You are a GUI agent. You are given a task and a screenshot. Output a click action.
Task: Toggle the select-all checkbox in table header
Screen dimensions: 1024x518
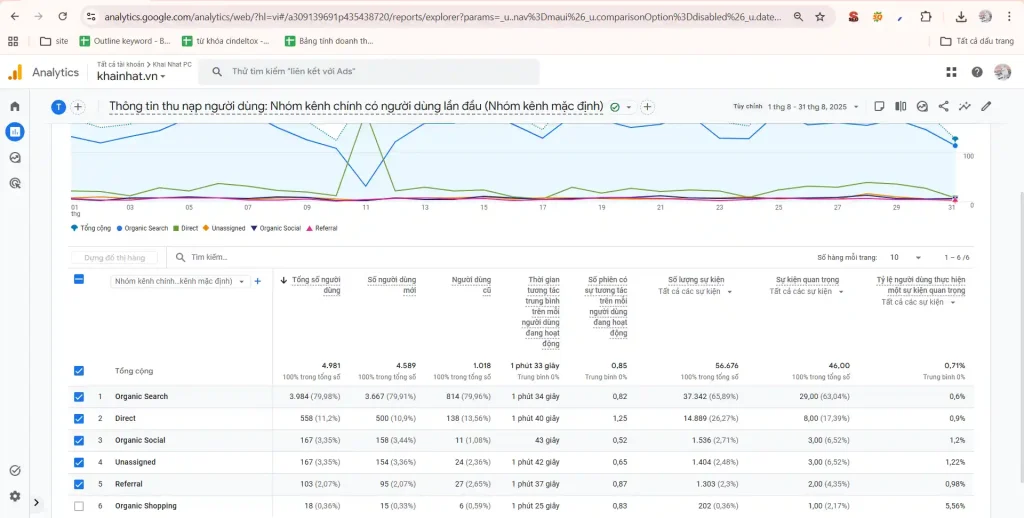pos(79,279)
